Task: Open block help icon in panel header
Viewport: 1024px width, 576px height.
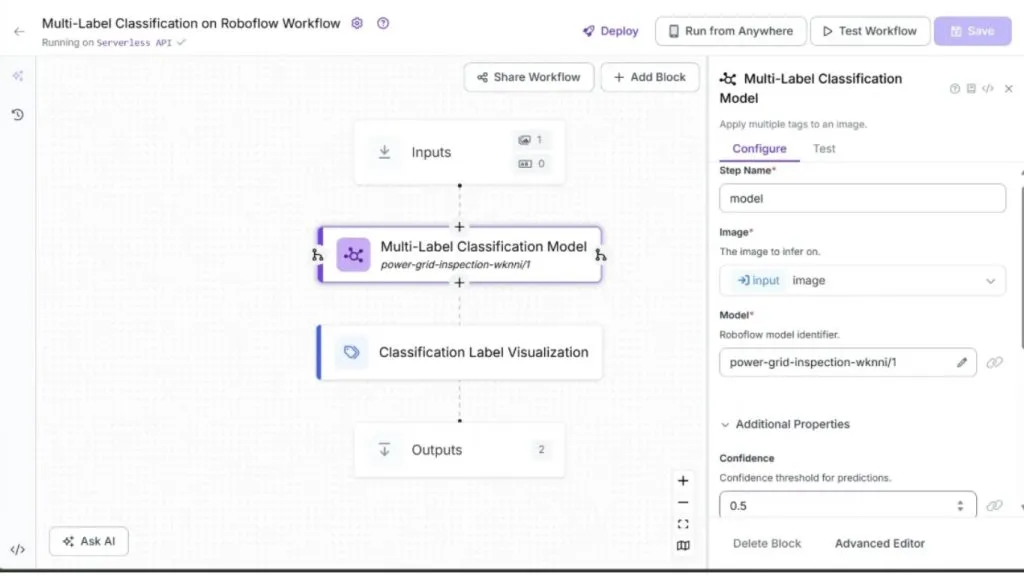Action: pos(955,89)
